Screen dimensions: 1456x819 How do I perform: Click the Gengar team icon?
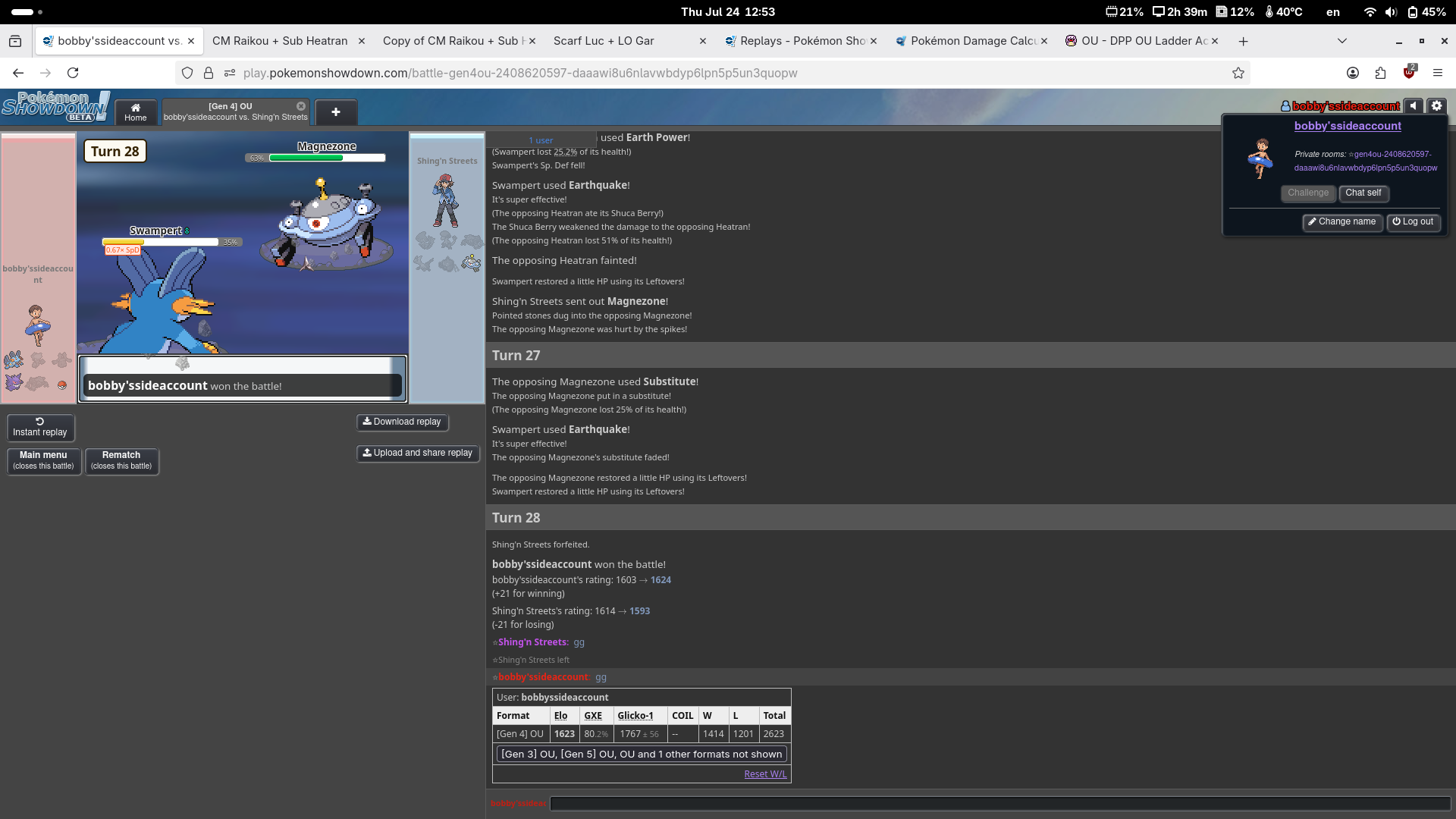click(14, 381)
